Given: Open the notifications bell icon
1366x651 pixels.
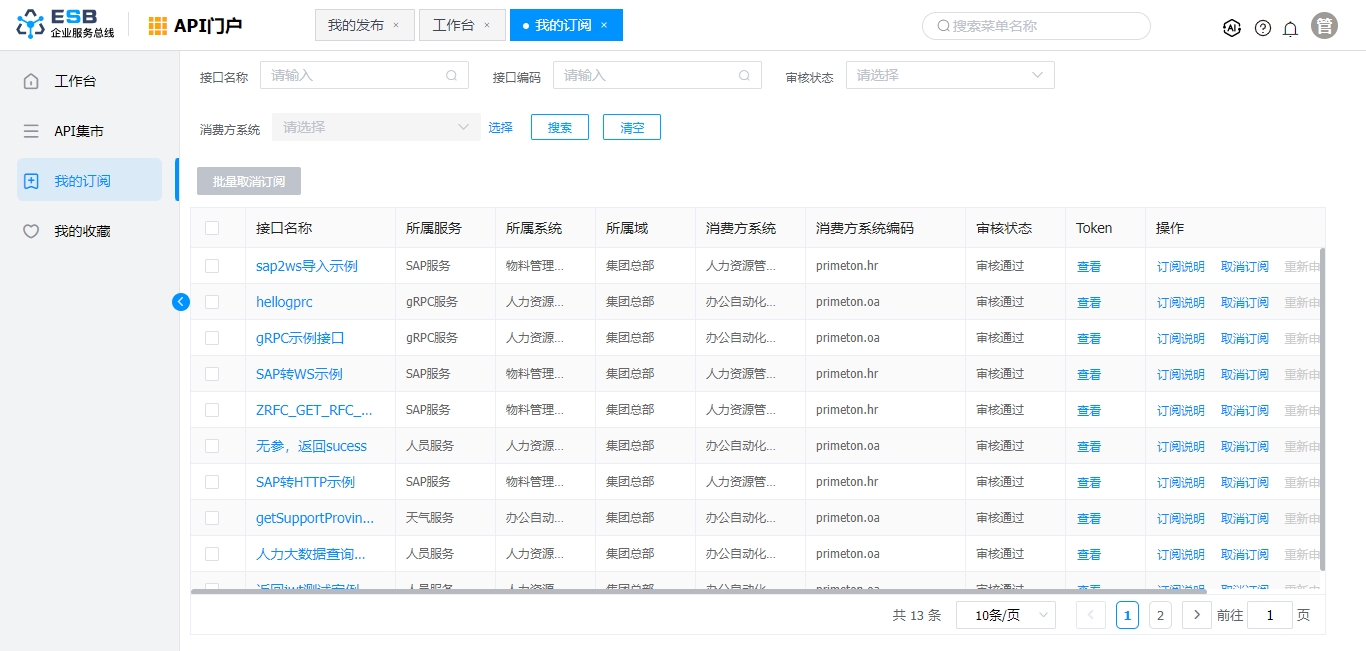Looking at the screenshot, I should (x=1291, y=28).
